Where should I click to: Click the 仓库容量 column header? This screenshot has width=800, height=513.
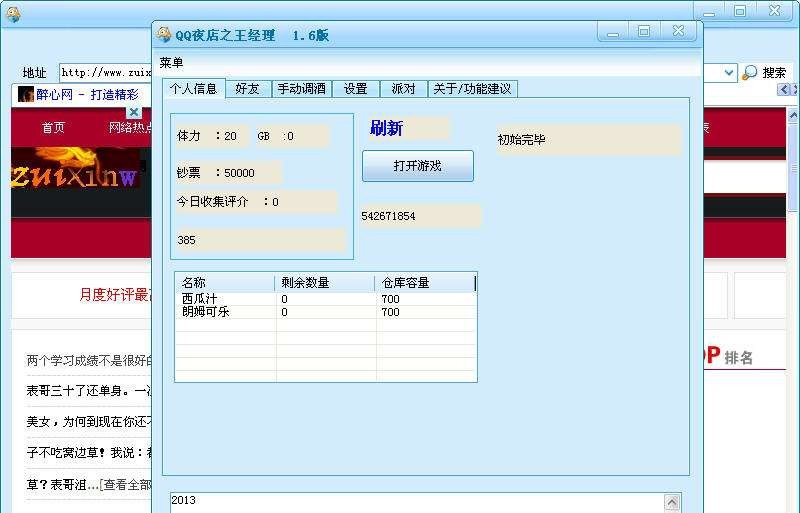pyautogui.click(x=426, y=283)
